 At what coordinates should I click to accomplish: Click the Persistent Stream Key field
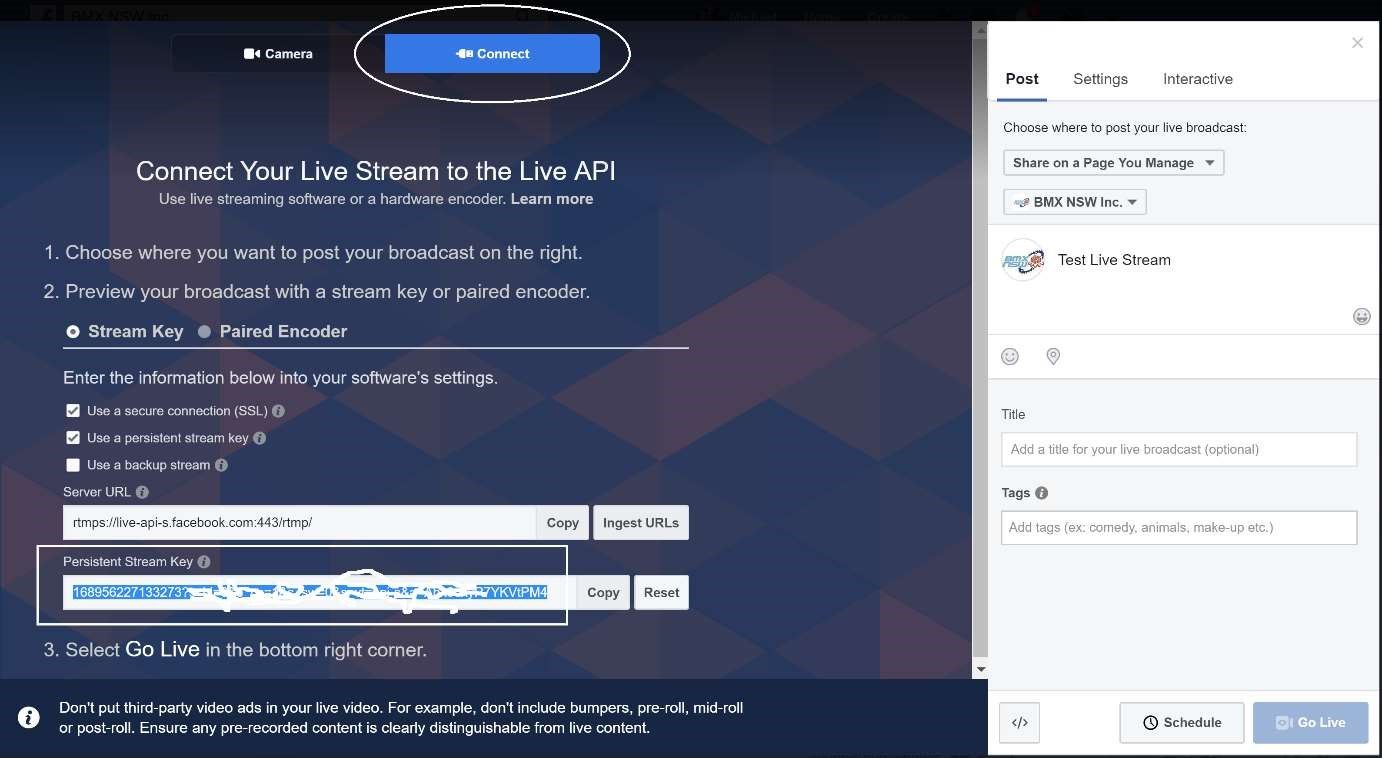pyautogui.click(x=319, y=592)
